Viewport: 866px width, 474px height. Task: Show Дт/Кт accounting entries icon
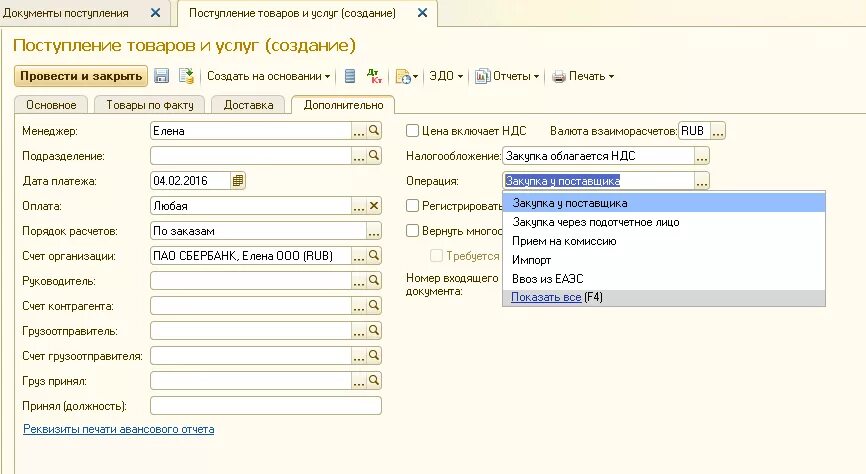click(374, 76)
